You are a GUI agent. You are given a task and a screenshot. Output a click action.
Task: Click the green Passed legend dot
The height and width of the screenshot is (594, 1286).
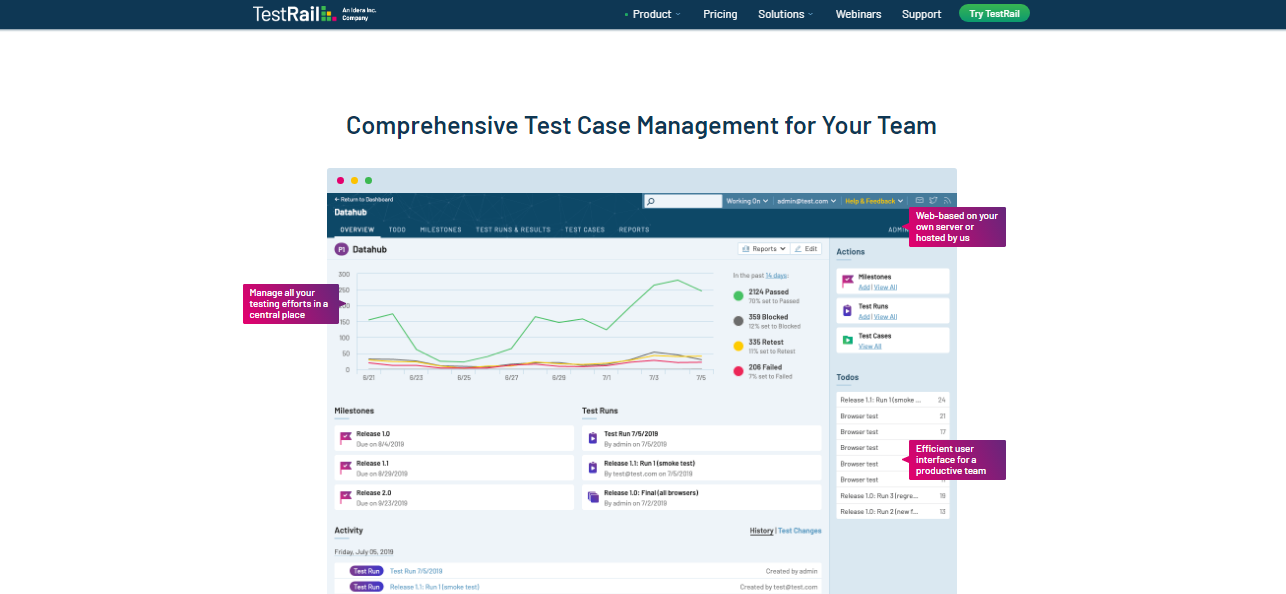[739, 296]
